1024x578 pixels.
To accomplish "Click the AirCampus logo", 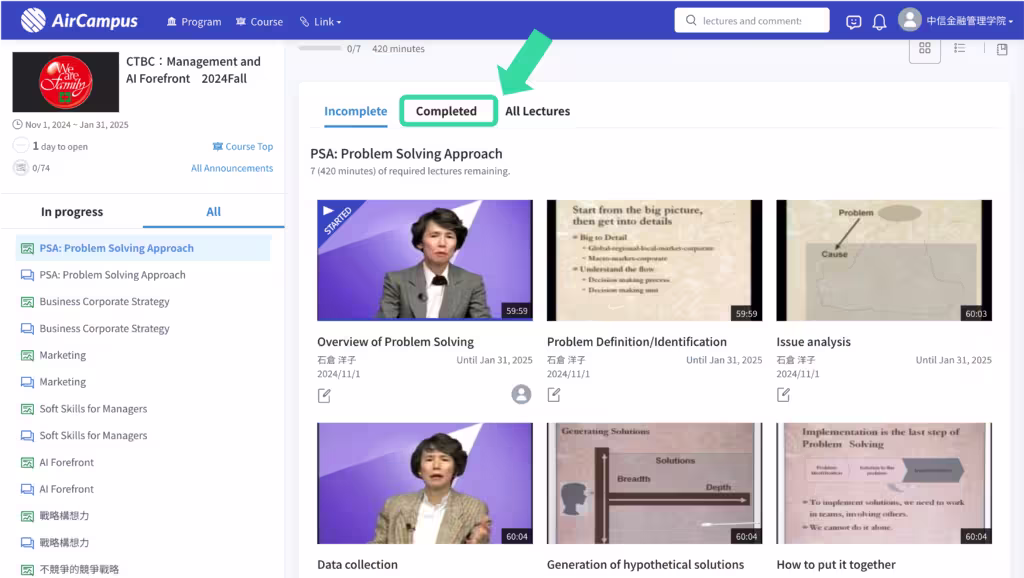I will coord(79,20).
